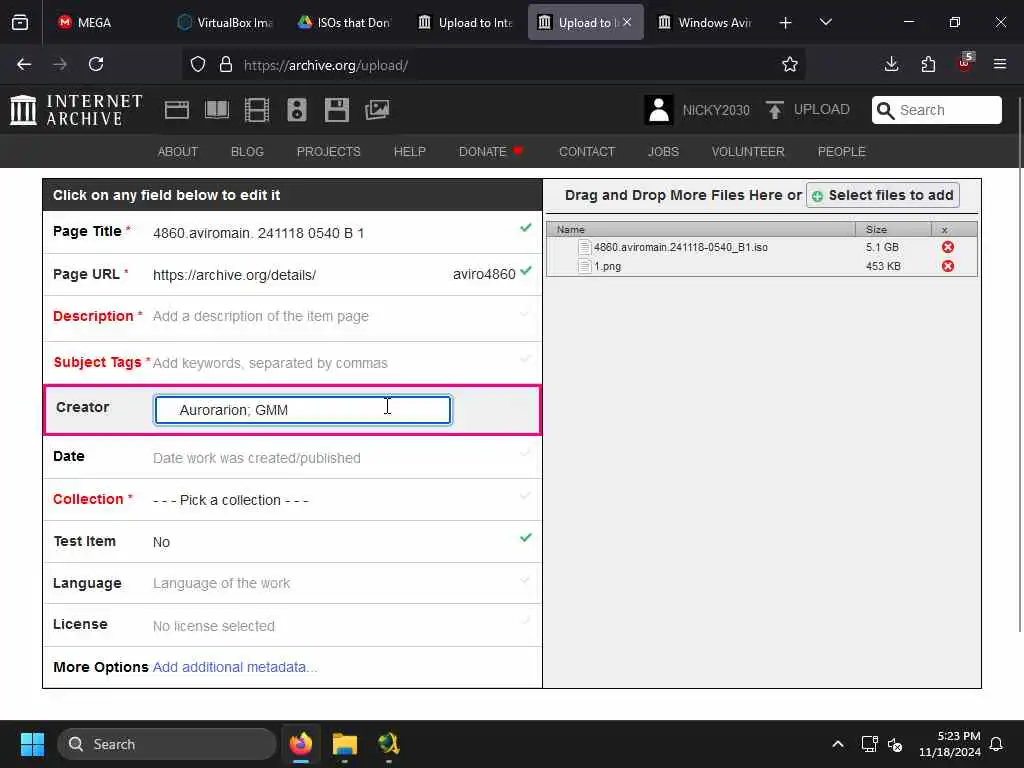Image resolution: width=1024 pixels, height=768 pixels.
Task: Open the Firefox application menu
Action: pos(1000,64)
